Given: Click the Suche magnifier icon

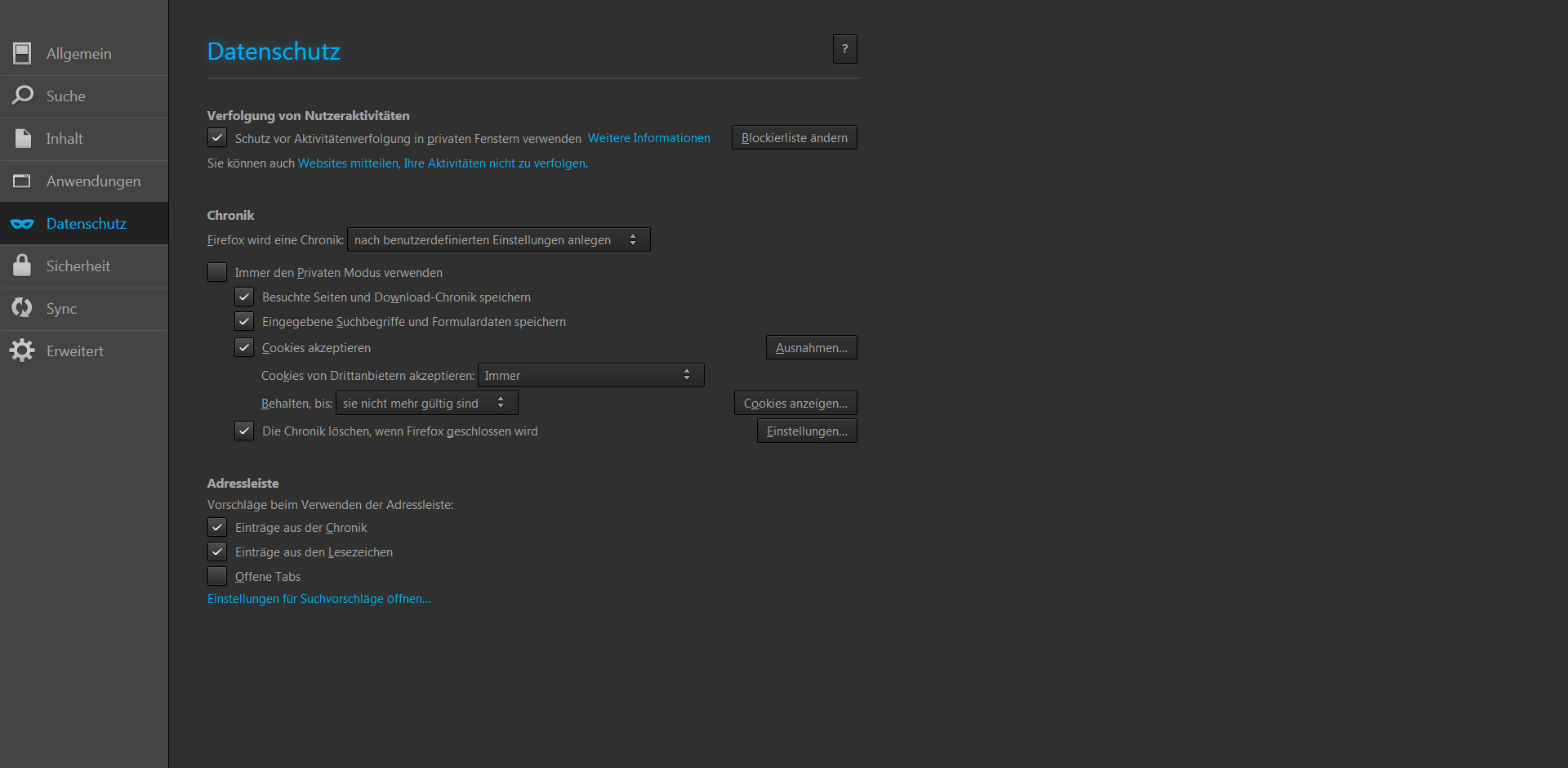Looking at the screenshot, I should click(22, 96).
